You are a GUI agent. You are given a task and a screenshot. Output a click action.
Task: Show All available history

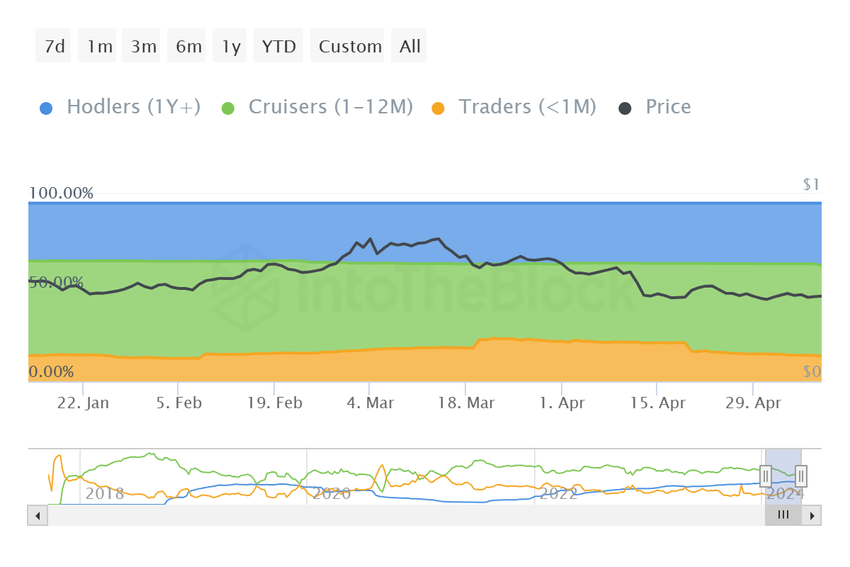(410, 46)
